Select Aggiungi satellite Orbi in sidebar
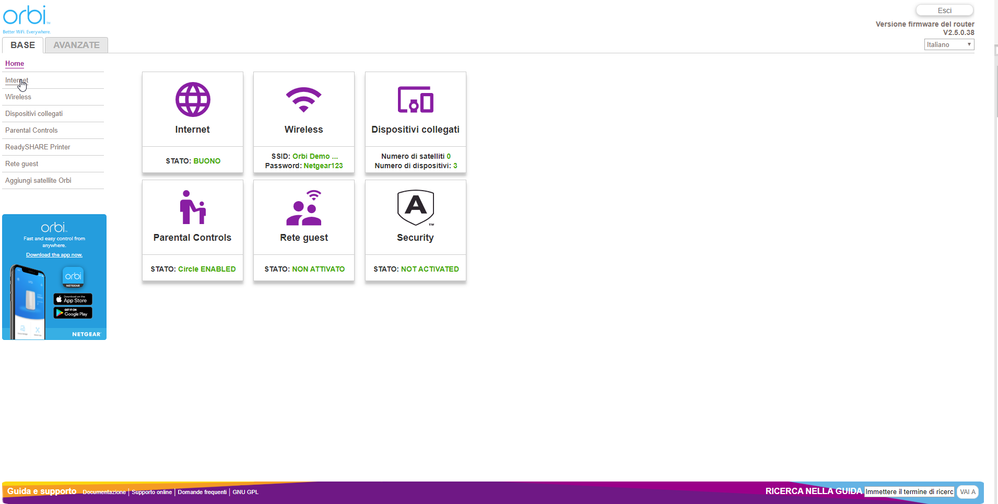The width and height of the screenshot is (998, 504). (x=38, y=180)
